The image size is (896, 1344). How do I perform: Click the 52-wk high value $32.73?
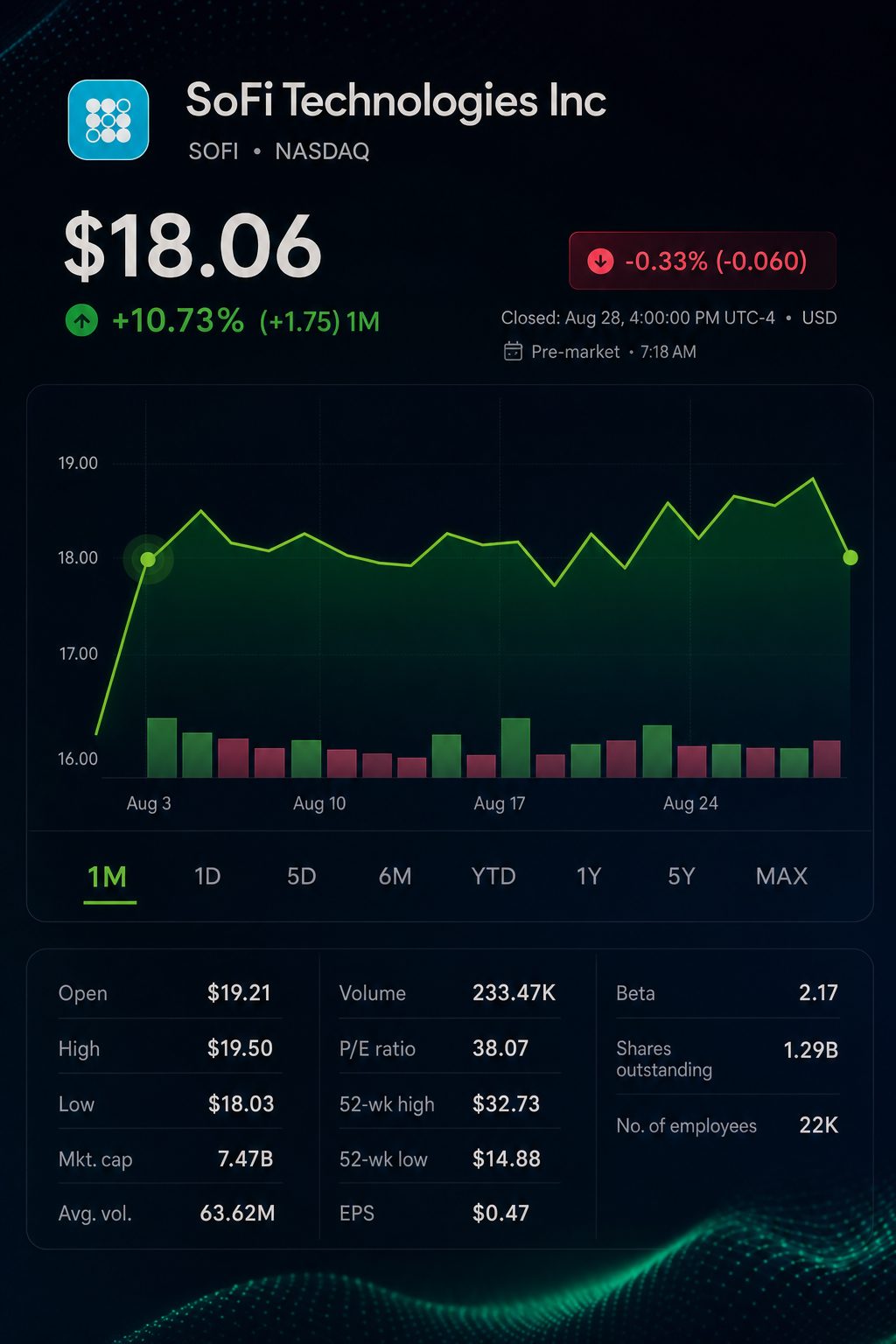(506, 1104)
